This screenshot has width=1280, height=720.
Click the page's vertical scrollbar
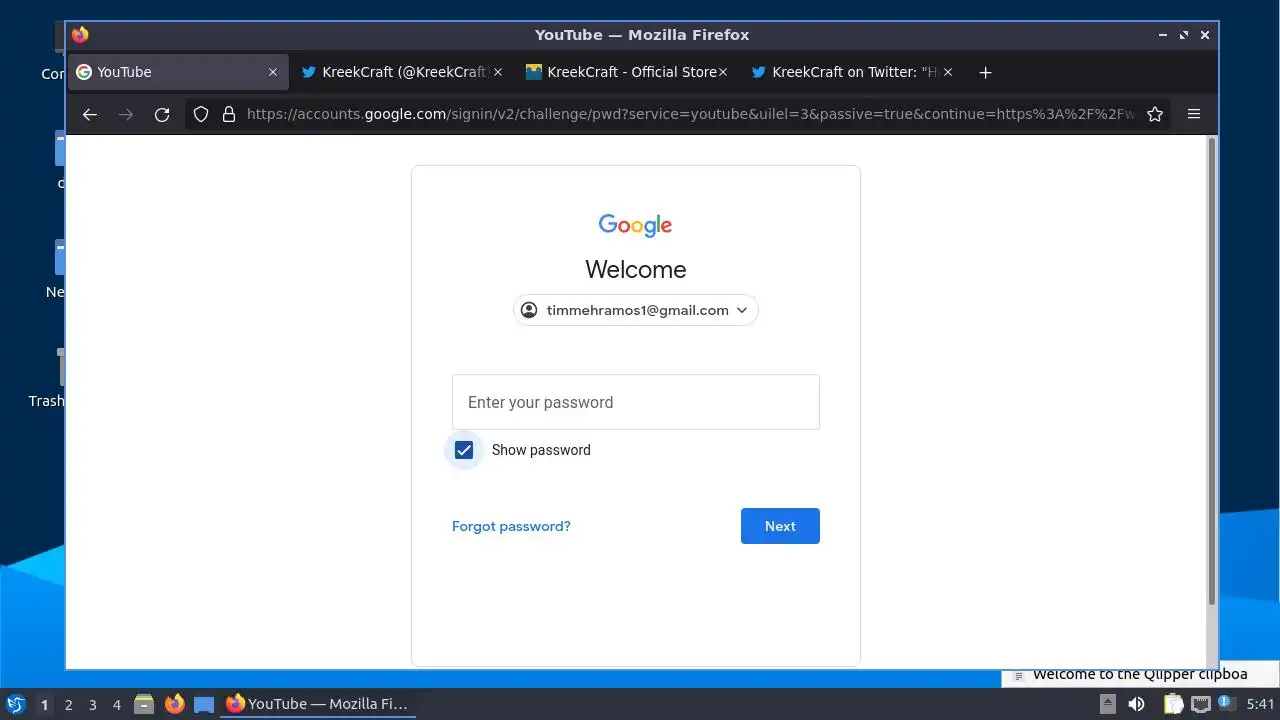tap(1212, 370)
